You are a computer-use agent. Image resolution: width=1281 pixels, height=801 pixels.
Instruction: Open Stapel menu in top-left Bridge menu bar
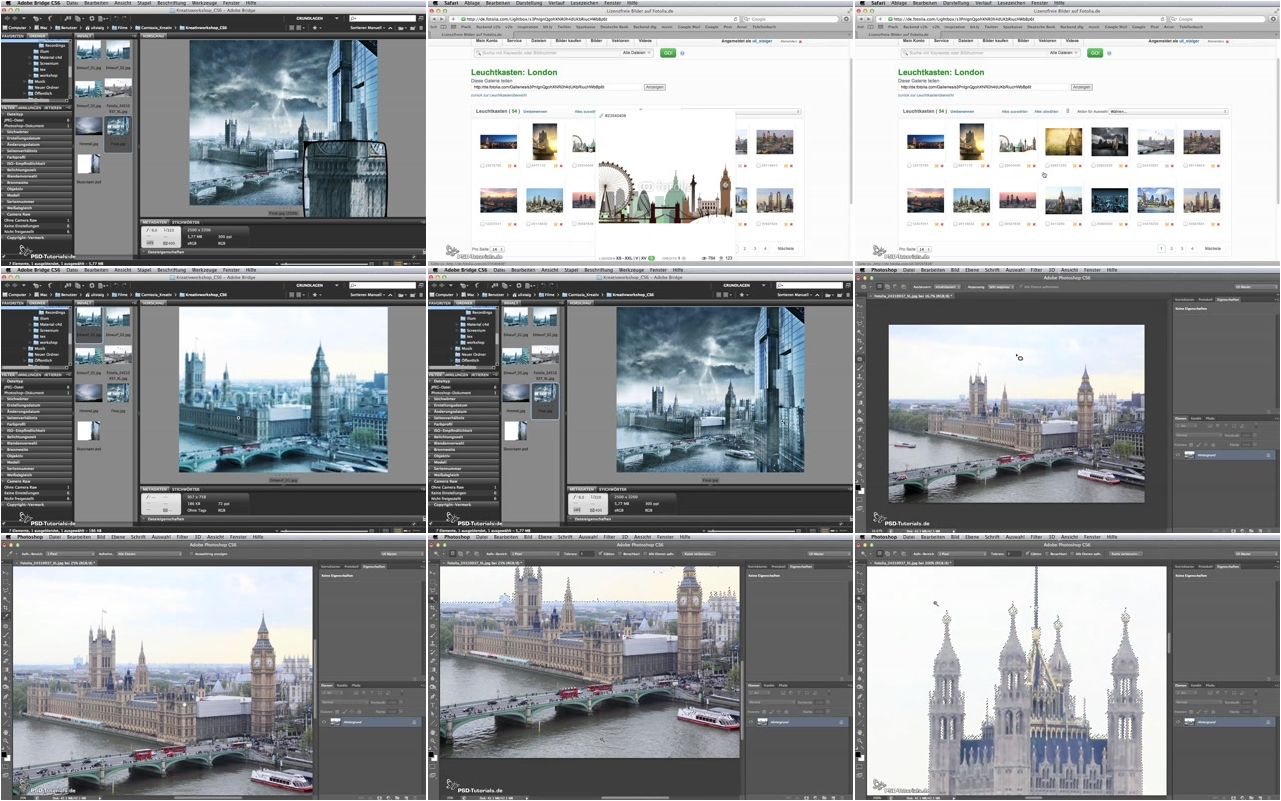pos(144,3)
